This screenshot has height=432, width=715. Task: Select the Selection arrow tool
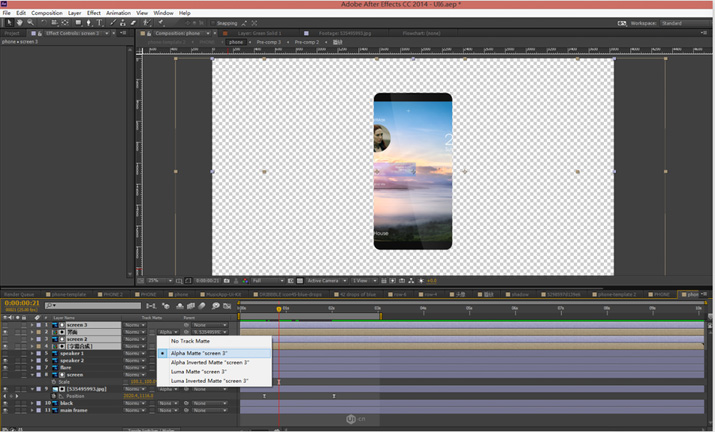coord(8,22)
